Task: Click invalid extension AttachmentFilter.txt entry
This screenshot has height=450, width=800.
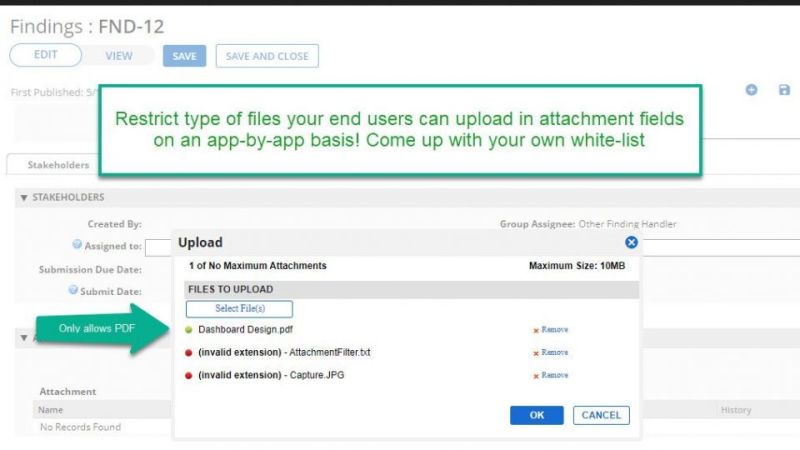Action: (x=284, y=353)
